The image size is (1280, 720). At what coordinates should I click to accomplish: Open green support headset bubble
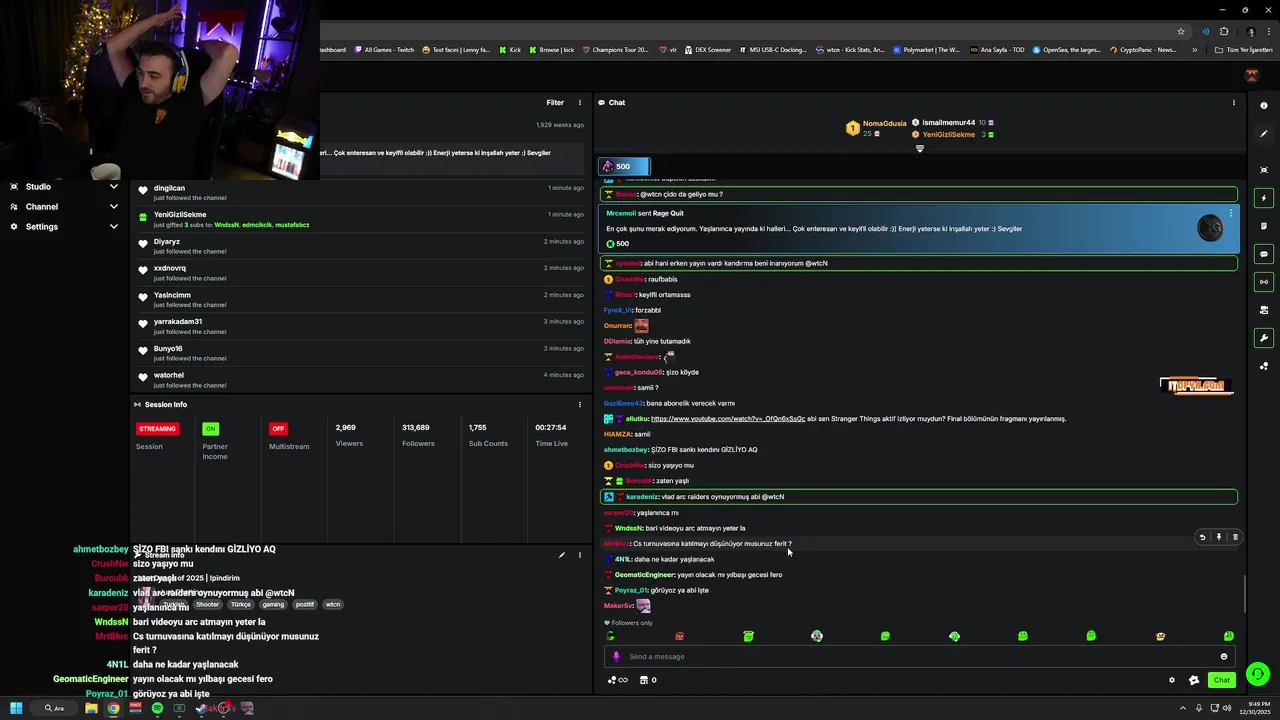[x=1258, y=674]
